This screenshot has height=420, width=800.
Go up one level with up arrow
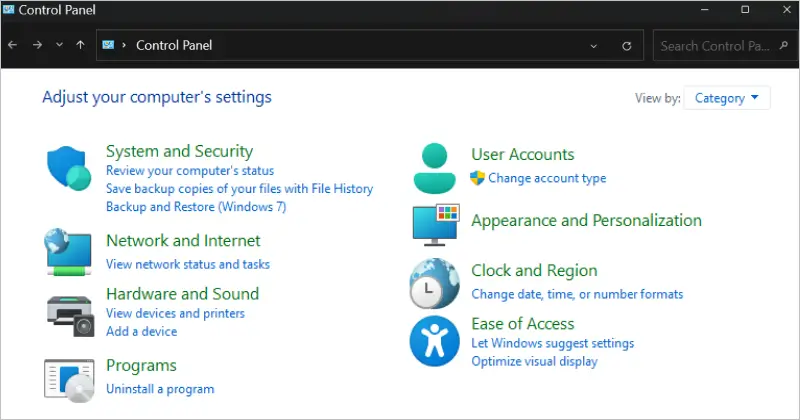coord(80,45)
